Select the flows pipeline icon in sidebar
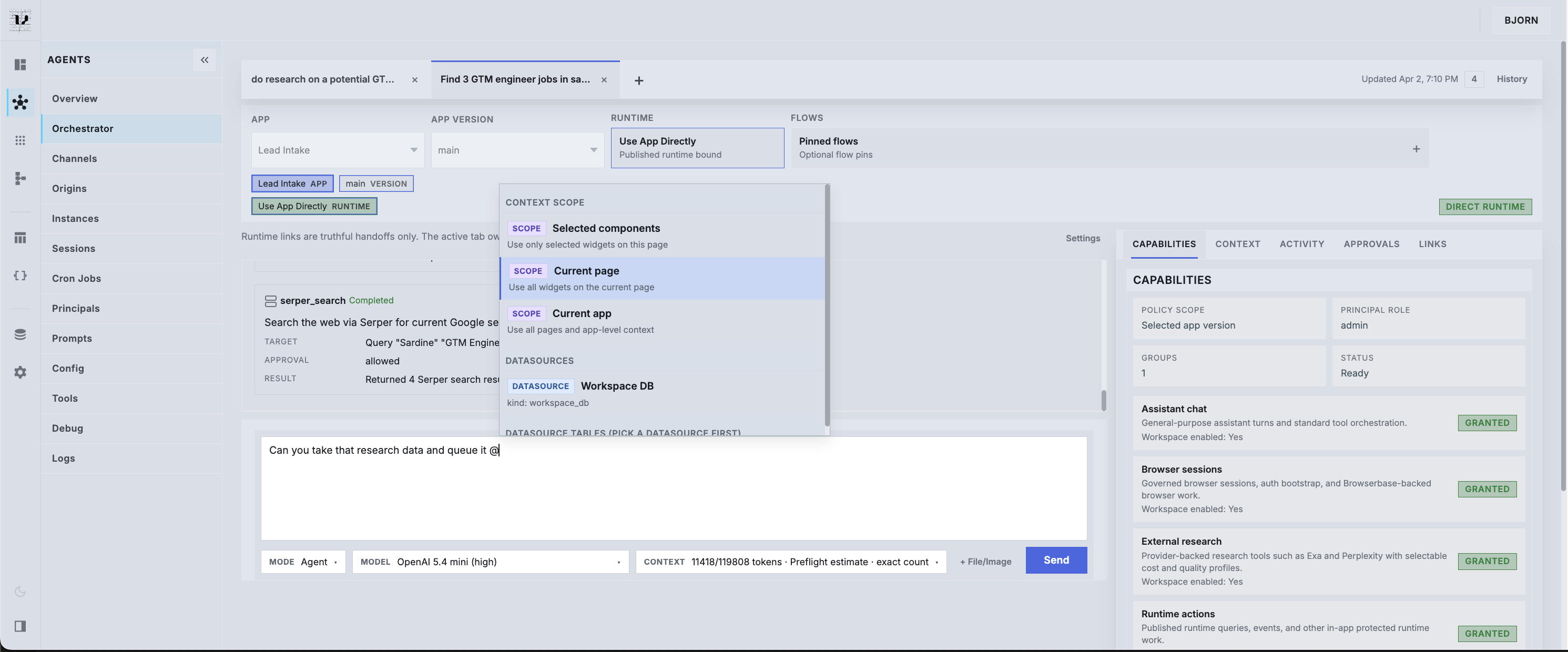1568x652 pixels. coord(20,178)
